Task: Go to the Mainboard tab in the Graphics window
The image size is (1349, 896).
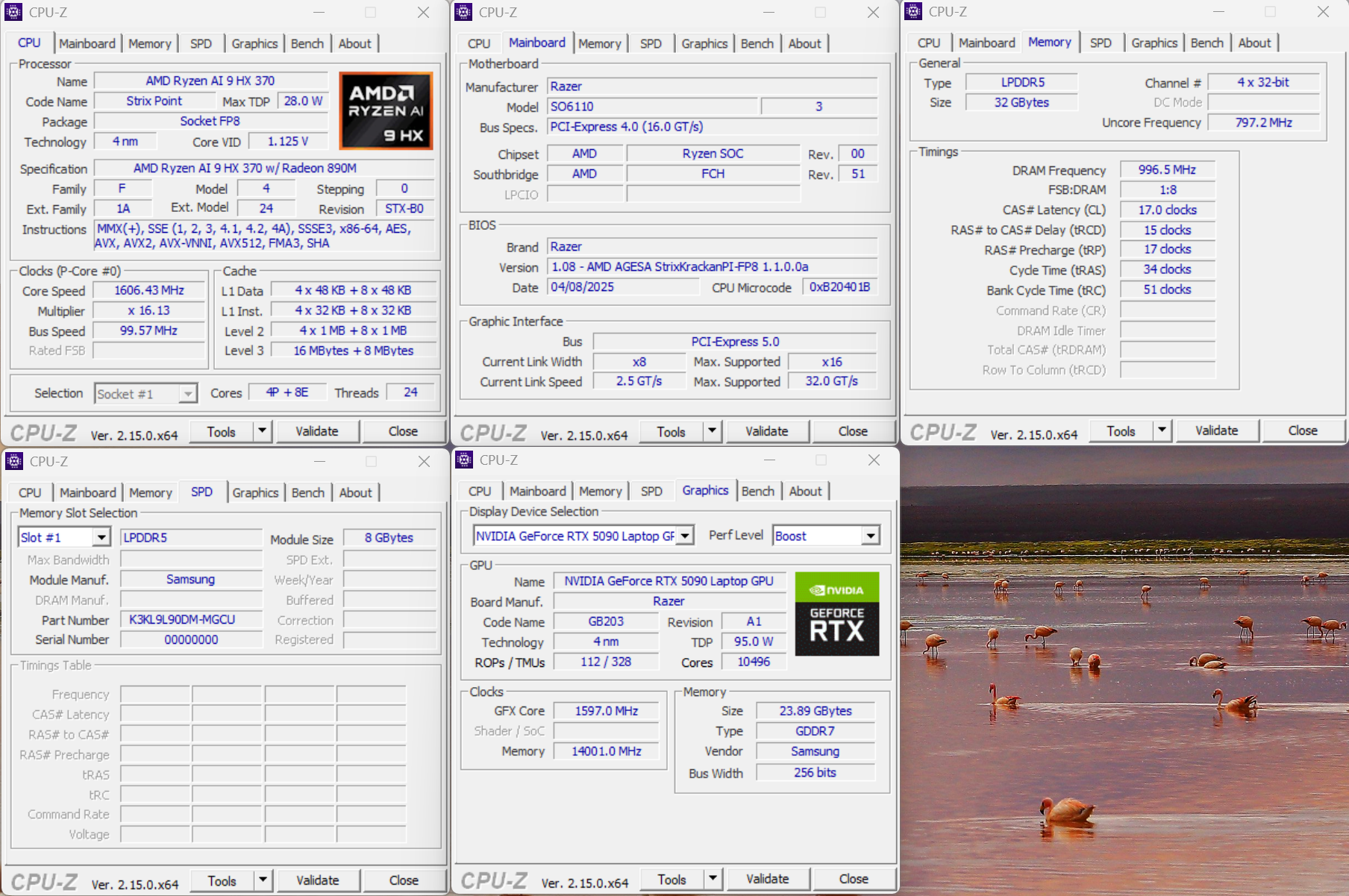Action: pos(538,491)
